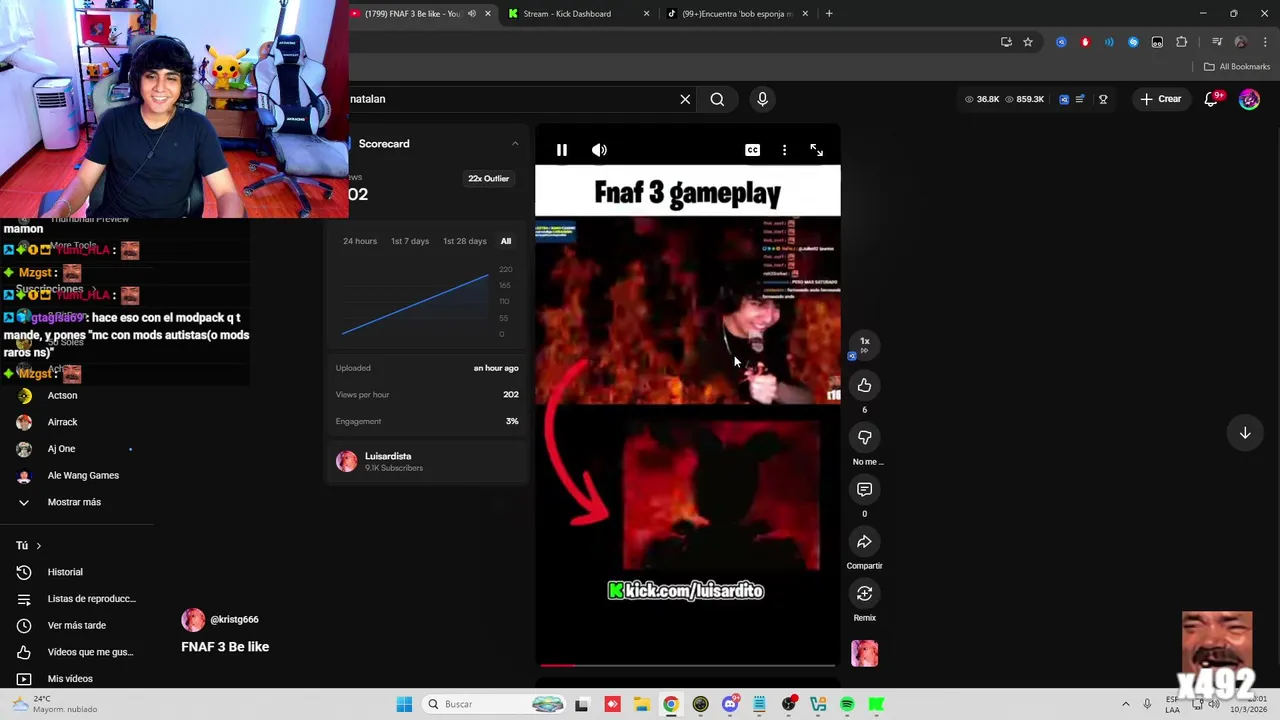This screenshot has width=1280, height=720.
Task: Open the YouTube account avatar menu
Action: 1249,99
